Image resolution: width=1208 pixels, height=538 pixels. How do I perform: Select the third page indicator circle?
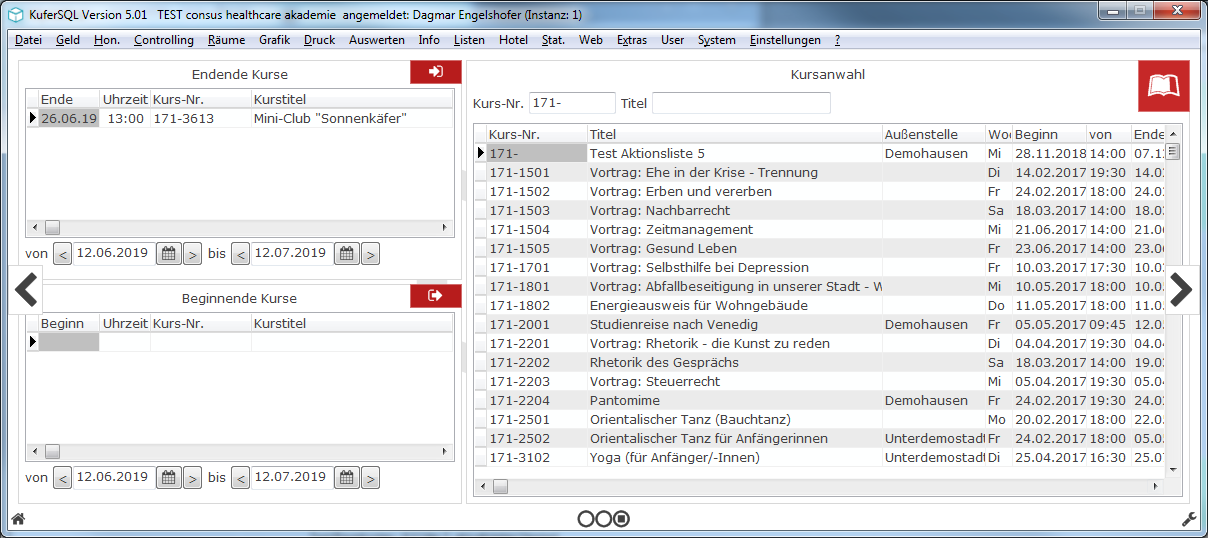pyautogui.click(x=621, y=519)
